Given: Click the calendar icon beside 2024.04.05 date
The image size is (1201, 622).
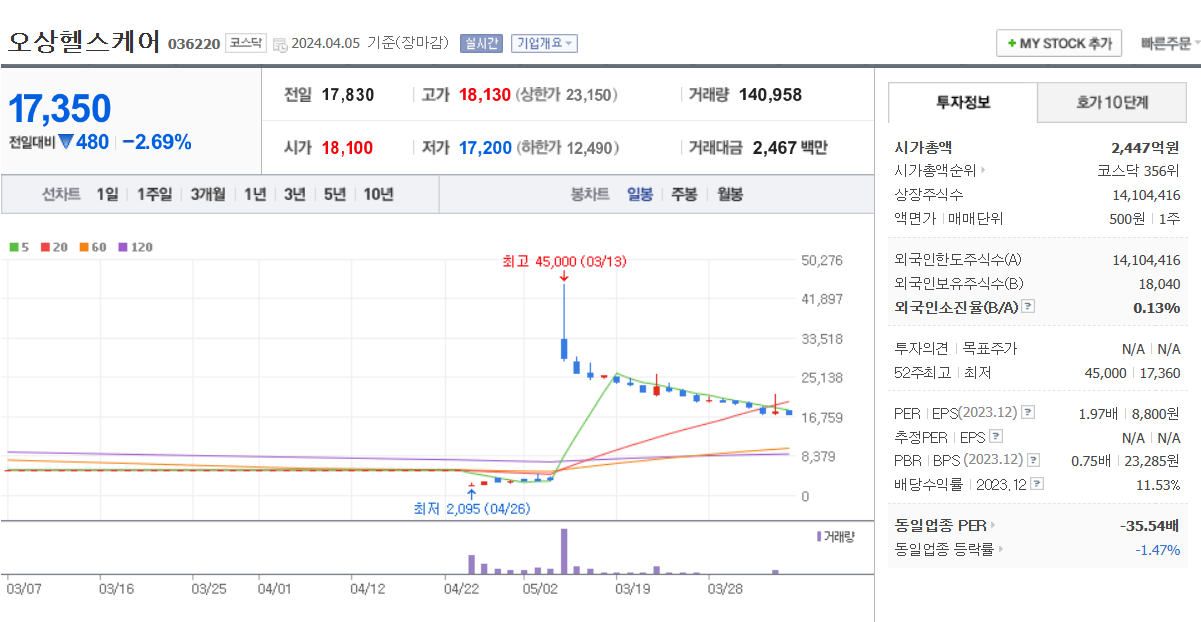Looking at the screenshot, I should click(x=280, y=44).
